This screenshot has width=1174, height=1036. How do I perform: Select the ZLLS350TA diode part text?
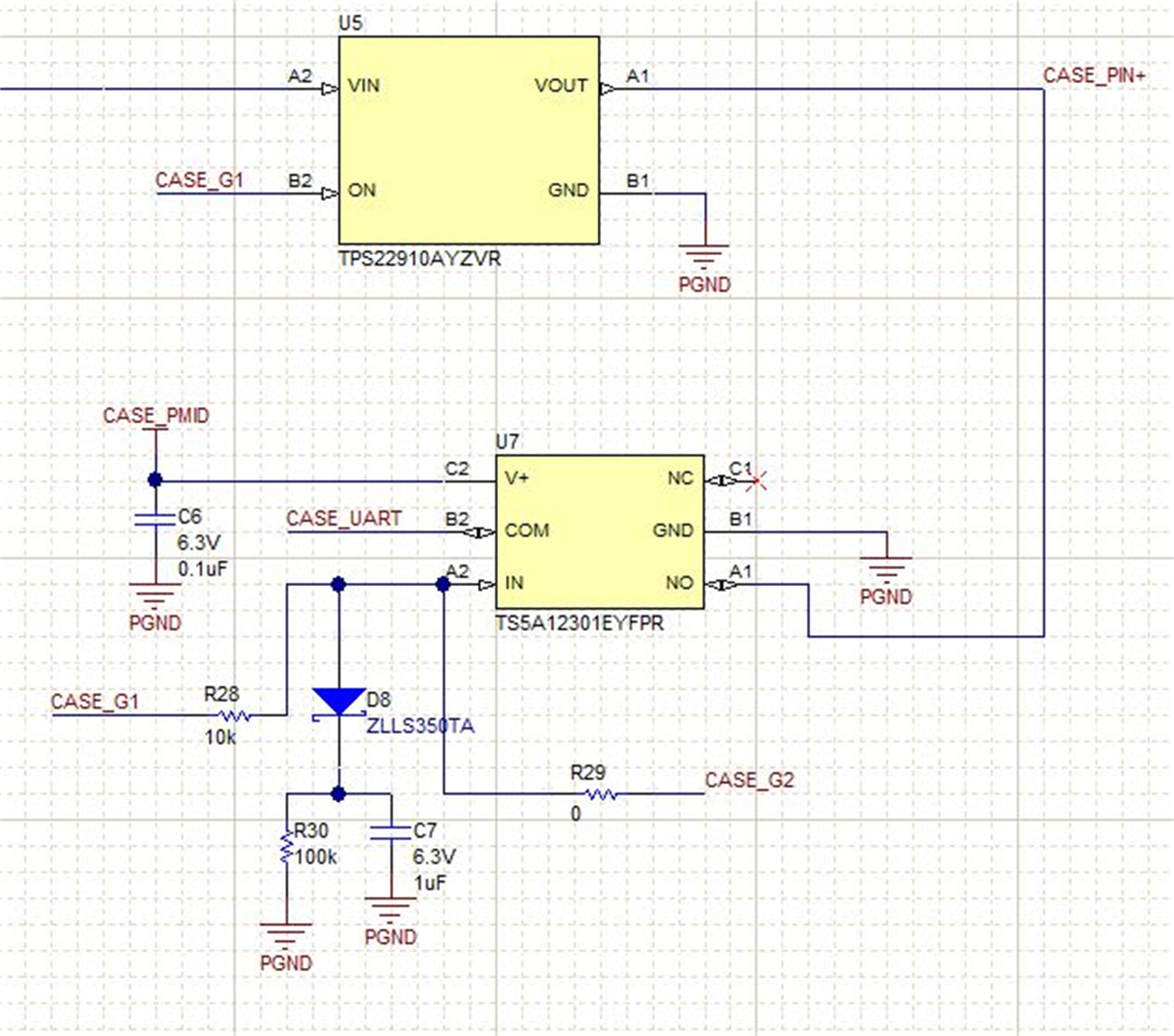[x=420, y=727]
